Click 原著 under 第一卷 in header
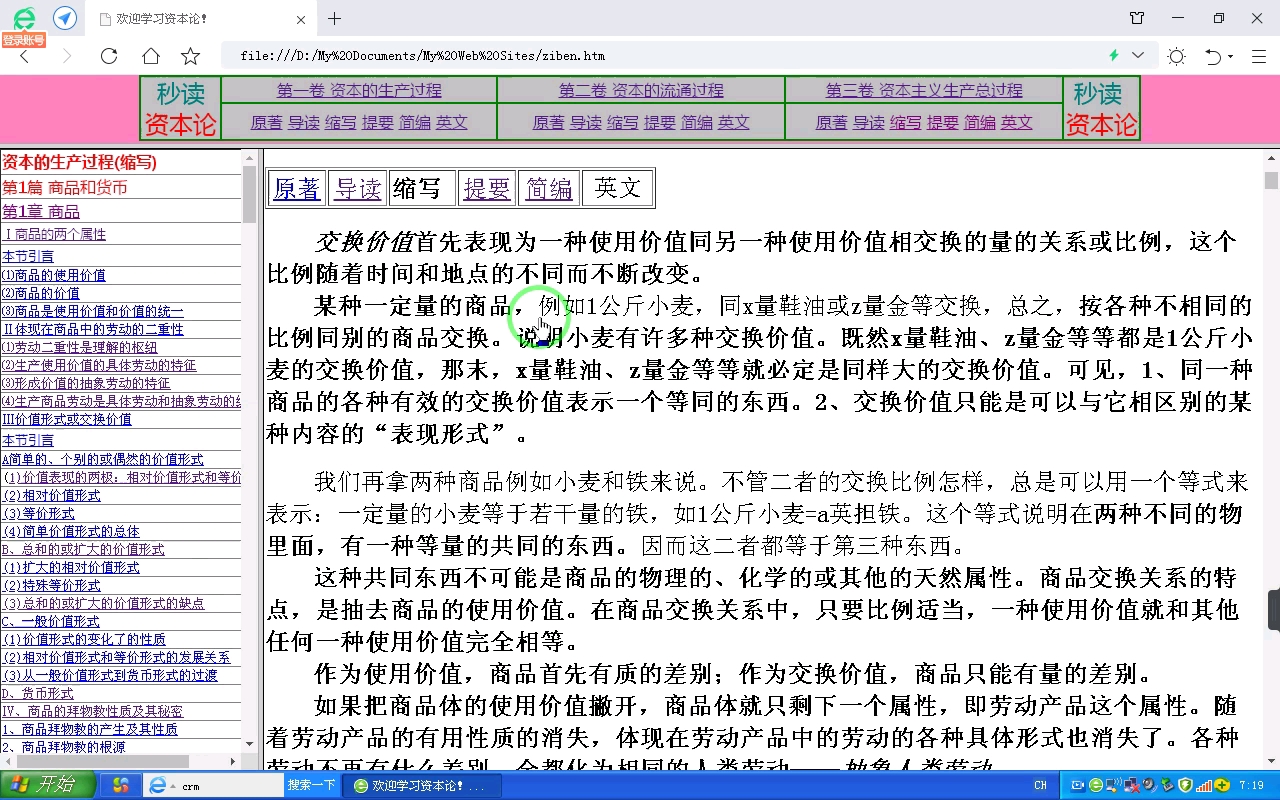 [266, 122]
